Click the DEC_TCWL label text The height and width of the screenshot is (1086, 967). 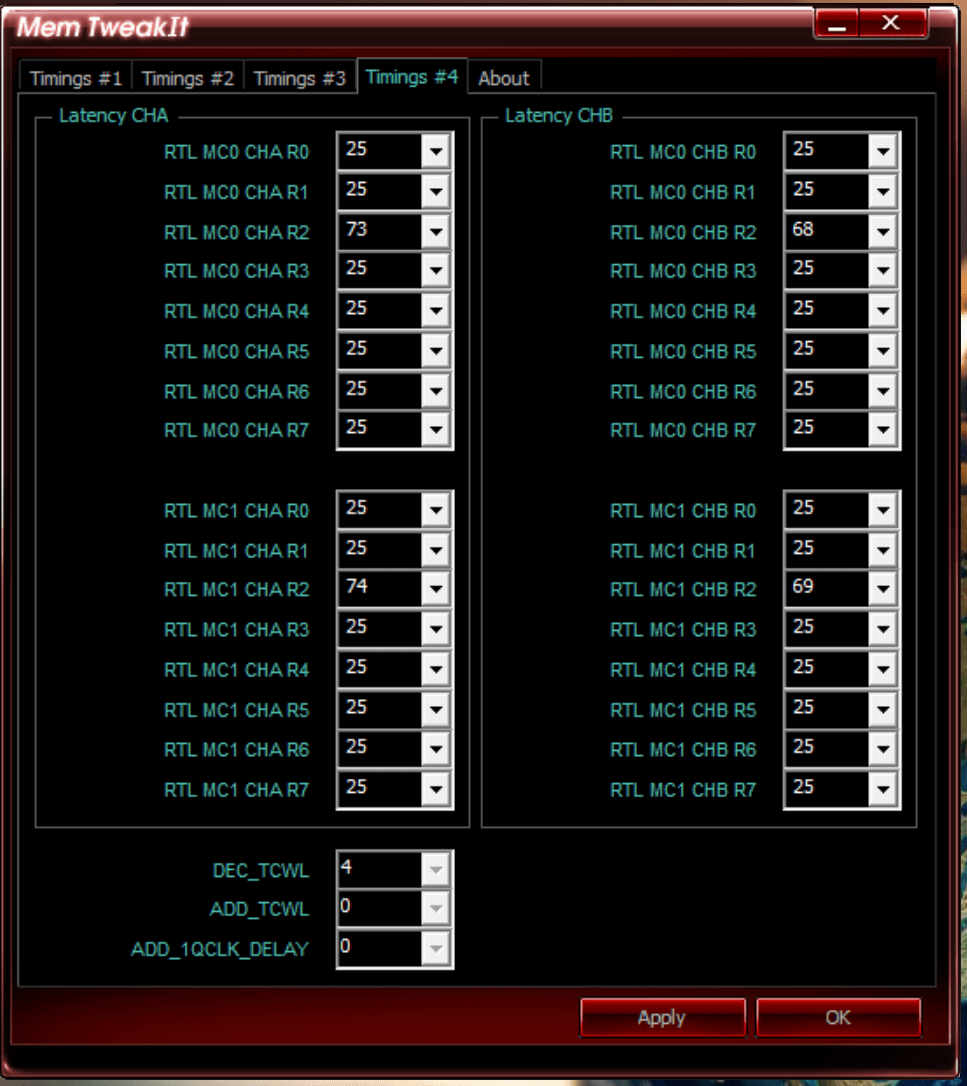coord(260,871)
